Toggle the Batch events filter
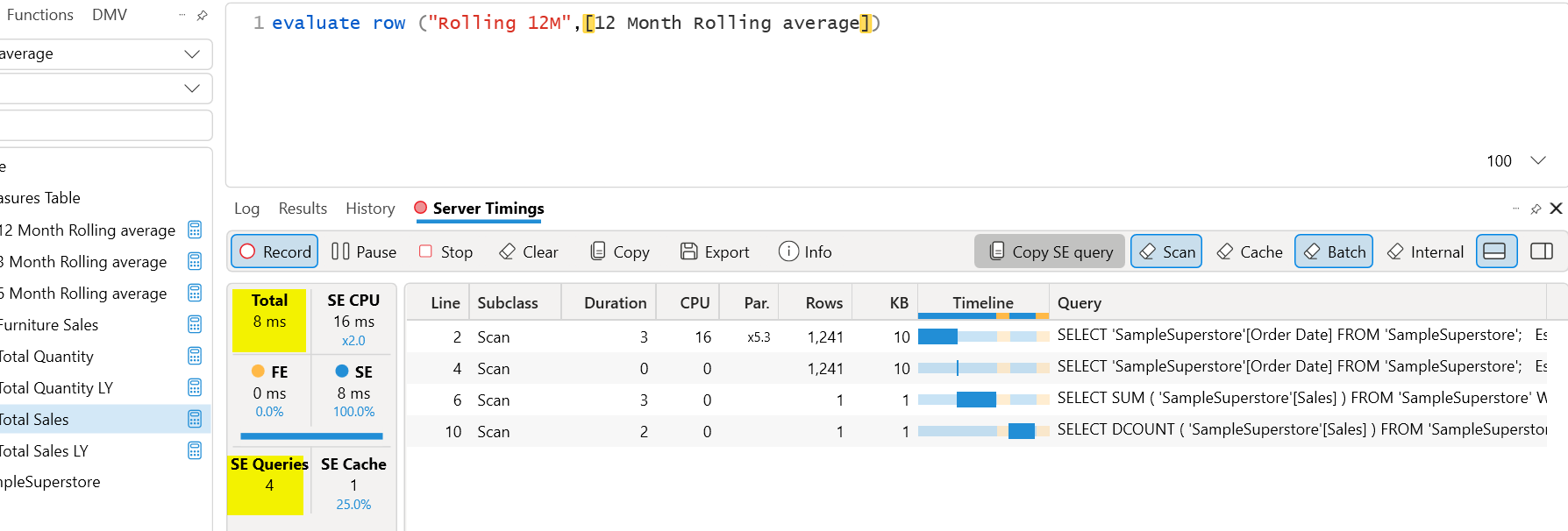The height and width of the screenshot is (531, 1568). [1334, 252]
